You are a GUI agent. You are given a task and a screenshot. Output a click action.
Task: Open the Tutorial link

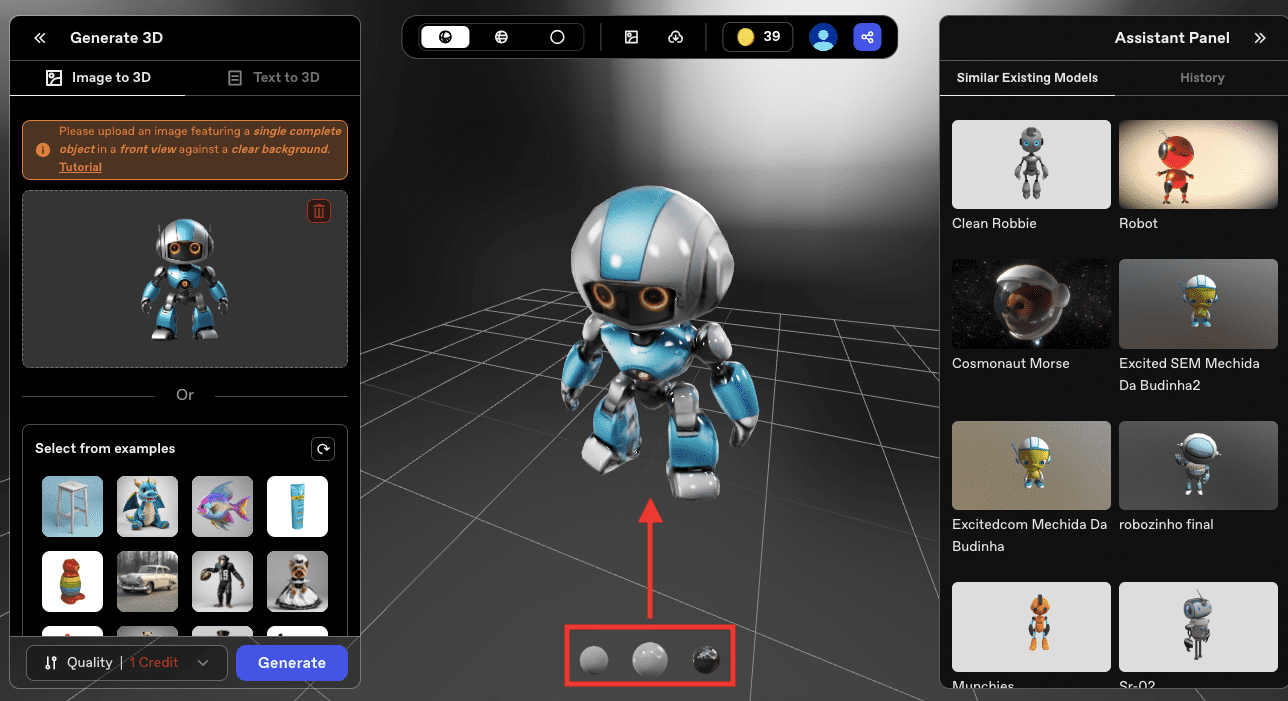click(80, 166)
